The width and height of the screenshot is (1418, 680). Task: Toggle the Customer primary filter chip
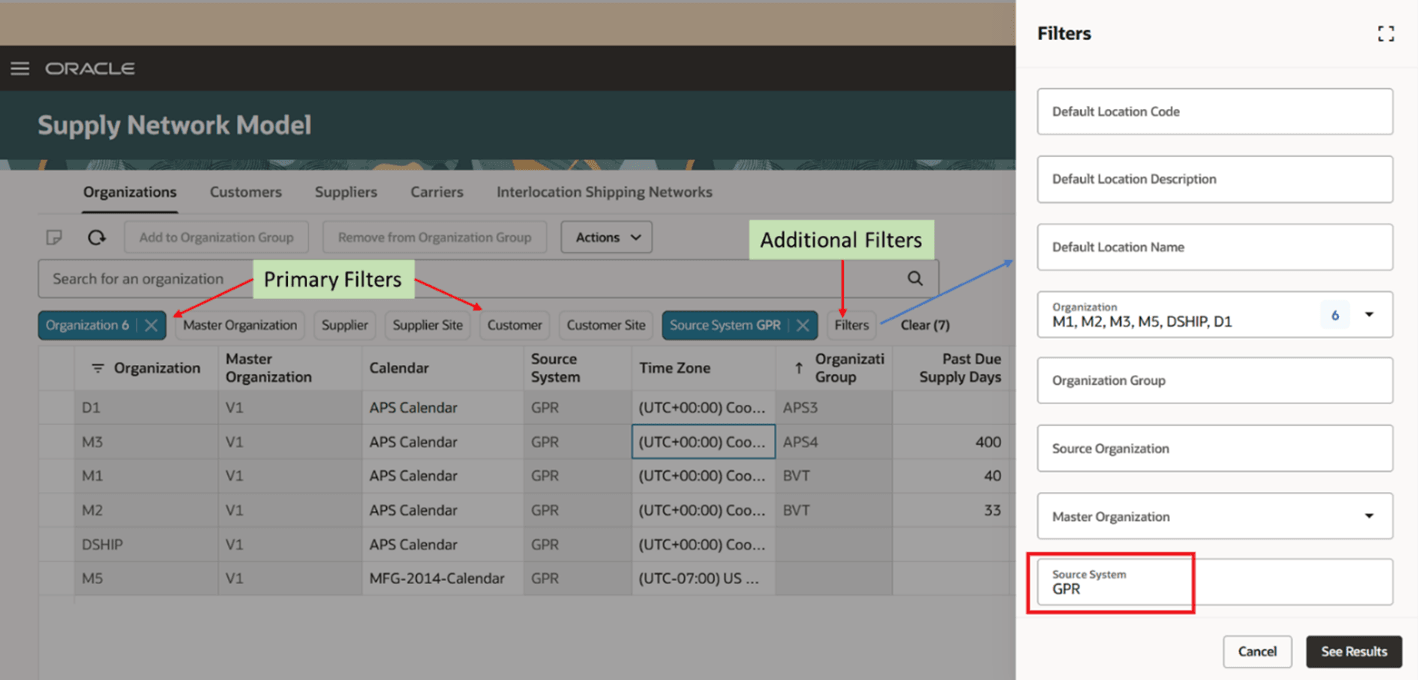click(514, 325)
